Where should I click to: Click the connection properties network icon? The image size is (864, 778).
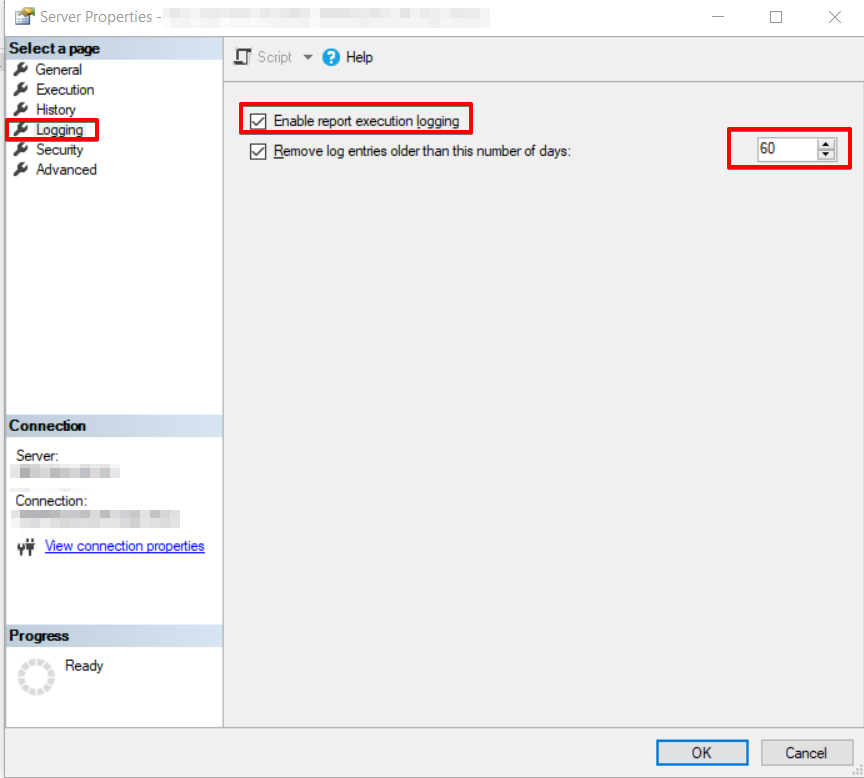(27, 547)
